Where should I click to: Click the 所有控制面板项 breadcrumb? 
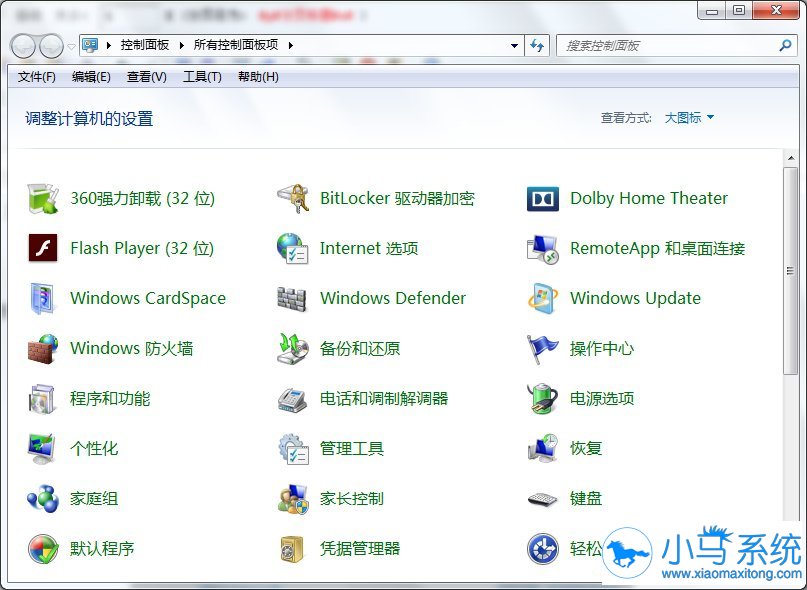236,45
